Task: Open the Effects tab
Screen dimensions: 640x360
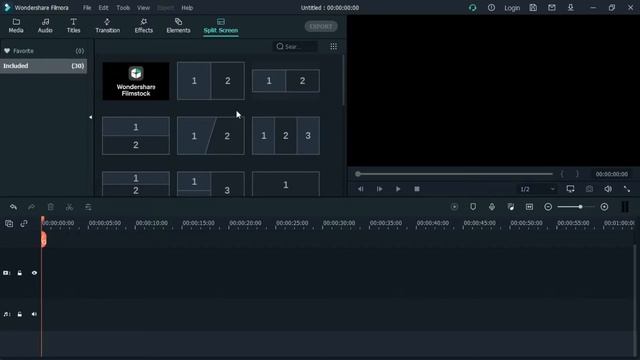Action: pos(144,26)
